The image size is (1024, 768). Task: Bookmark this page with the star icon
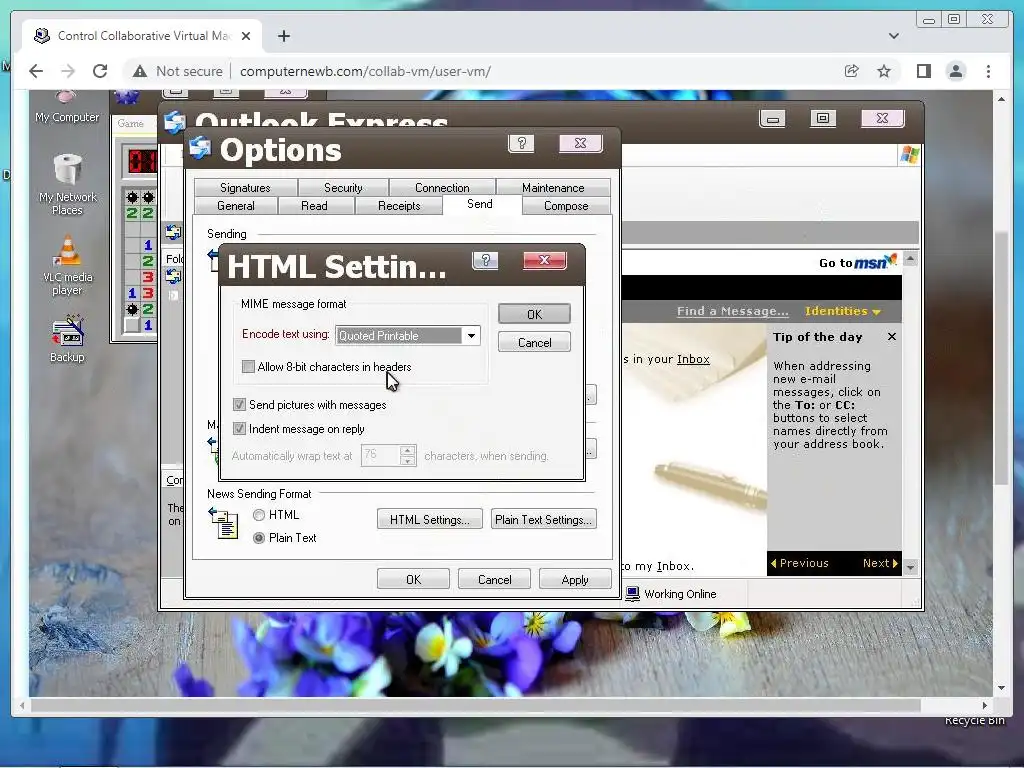884,71
